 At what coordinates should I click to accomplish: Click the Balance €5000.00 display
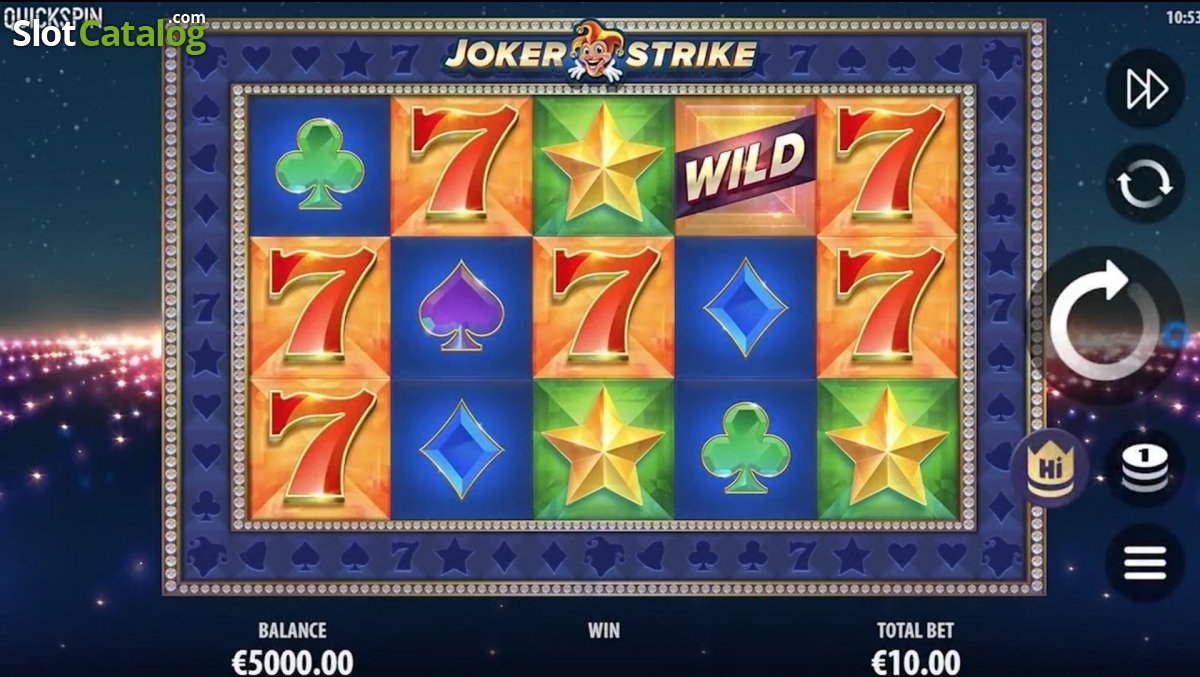click(x=293, y=661)
